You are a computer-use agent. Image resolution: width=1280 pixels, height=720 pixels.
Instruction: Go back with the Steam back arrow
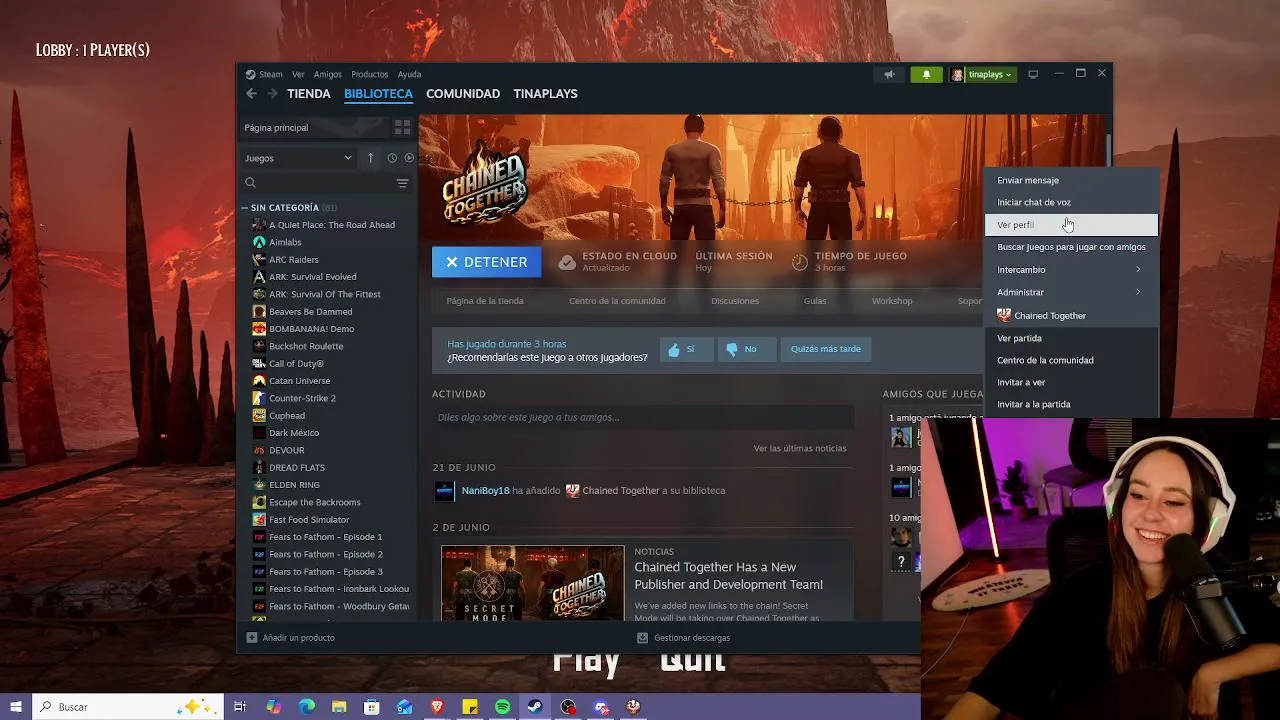coord(251,94)
